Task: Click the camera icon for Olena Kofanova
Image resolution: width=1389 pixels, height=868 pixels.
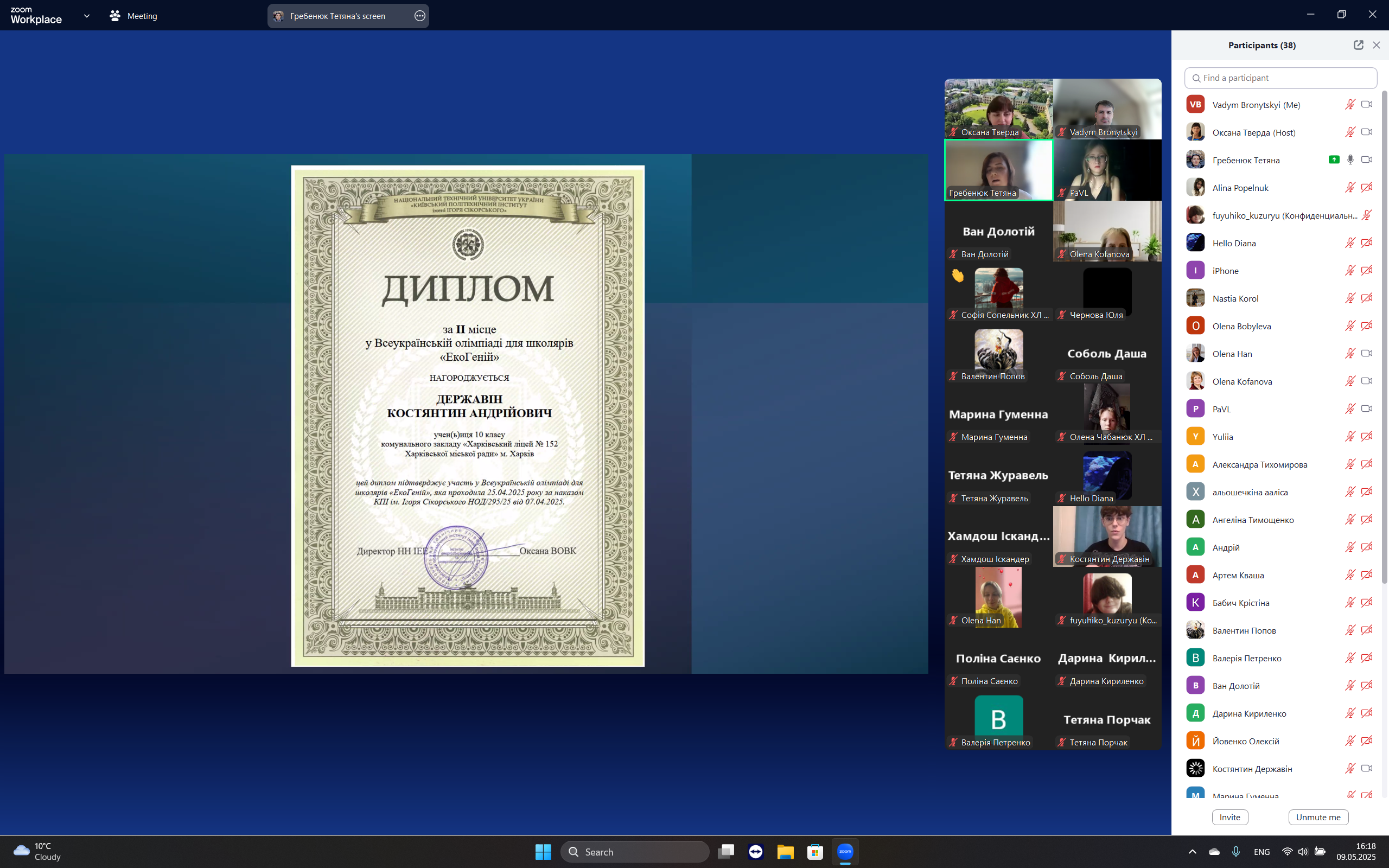Action: pos(1367,381)
